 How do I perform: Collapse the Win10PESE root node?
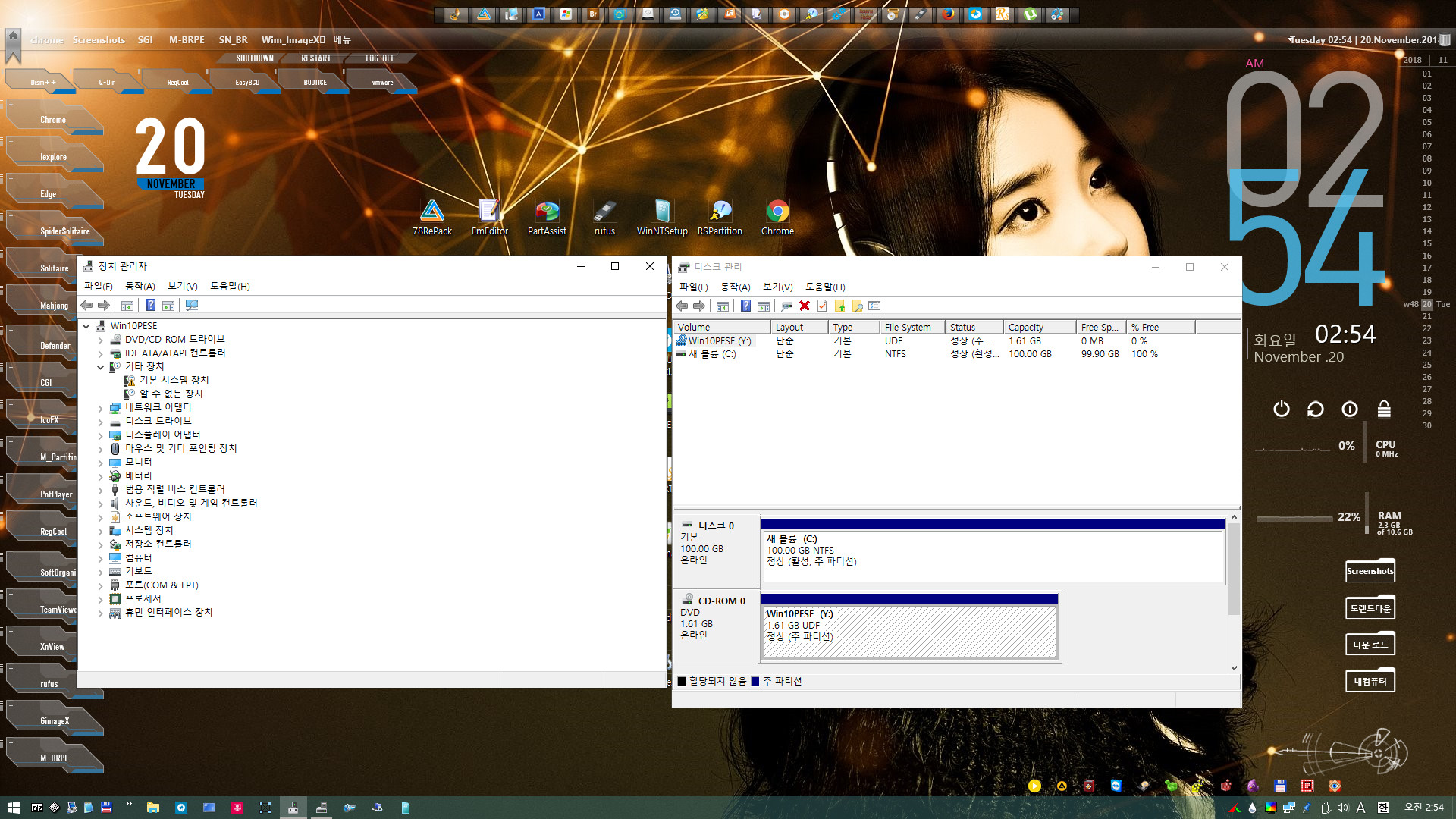click(x=86, y=326)
